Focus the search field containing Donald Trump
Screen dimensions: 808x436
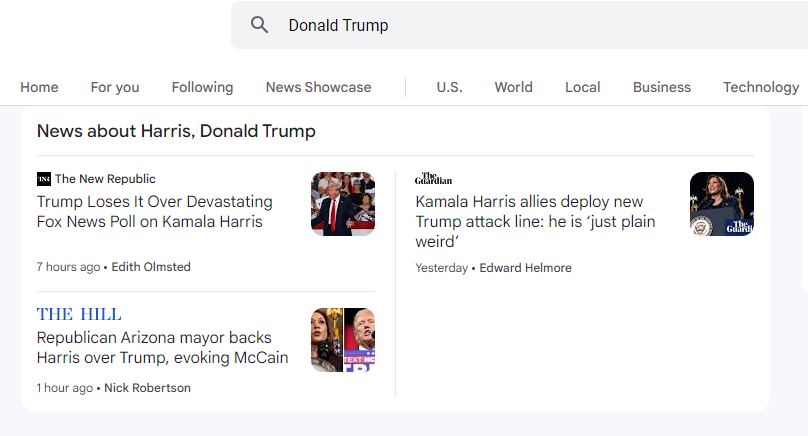pyautogui.click(x=519, y=25)
